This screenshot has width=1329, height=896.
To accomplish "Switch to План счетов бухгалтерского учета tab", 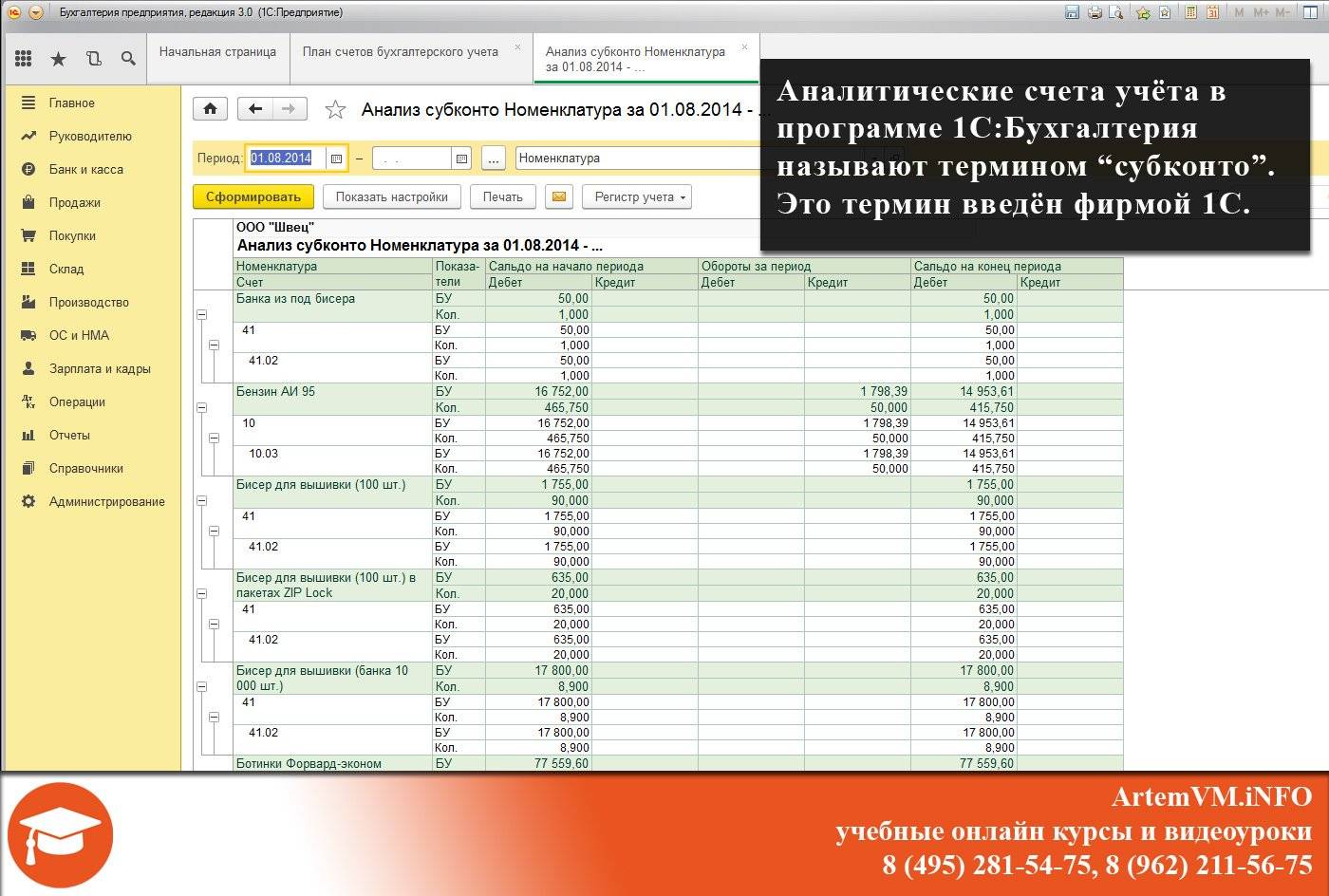I will click(x=401, y=52).
